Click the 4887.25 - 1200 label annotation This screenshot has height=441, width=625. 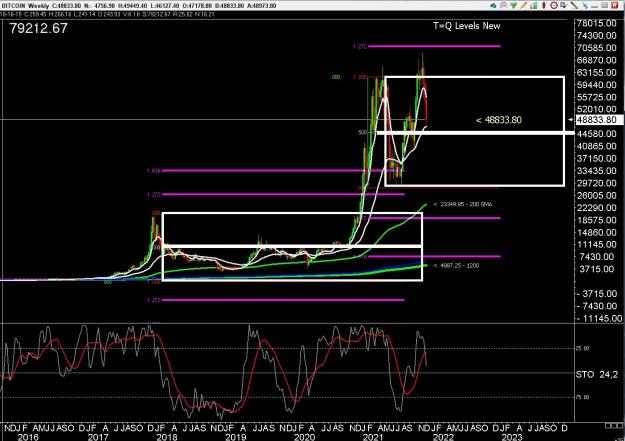tap(456, 266)
